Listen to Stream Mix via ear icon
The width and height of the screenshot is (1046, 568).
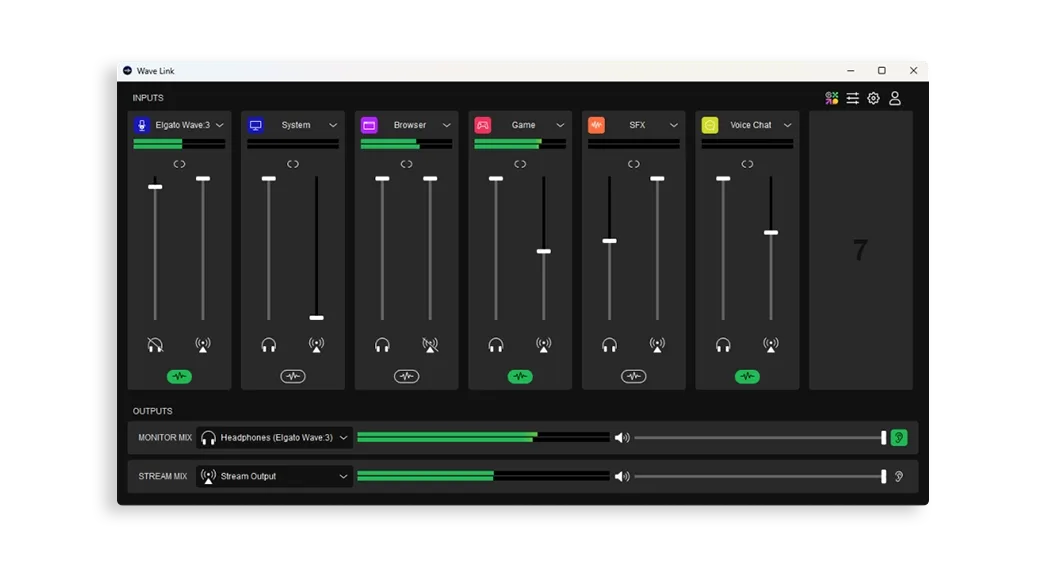(x=899, y=477)
